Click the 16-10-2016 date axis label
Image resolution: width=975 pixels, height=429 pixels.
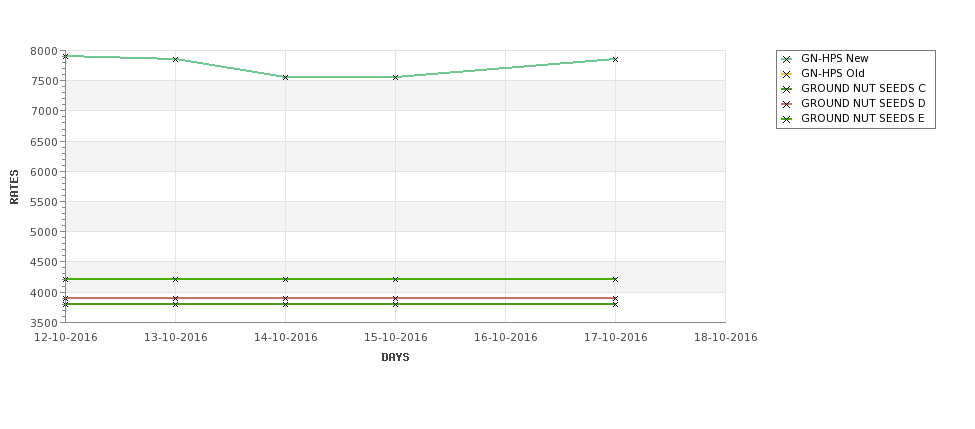pyautogui.click(x=506, y=338)
